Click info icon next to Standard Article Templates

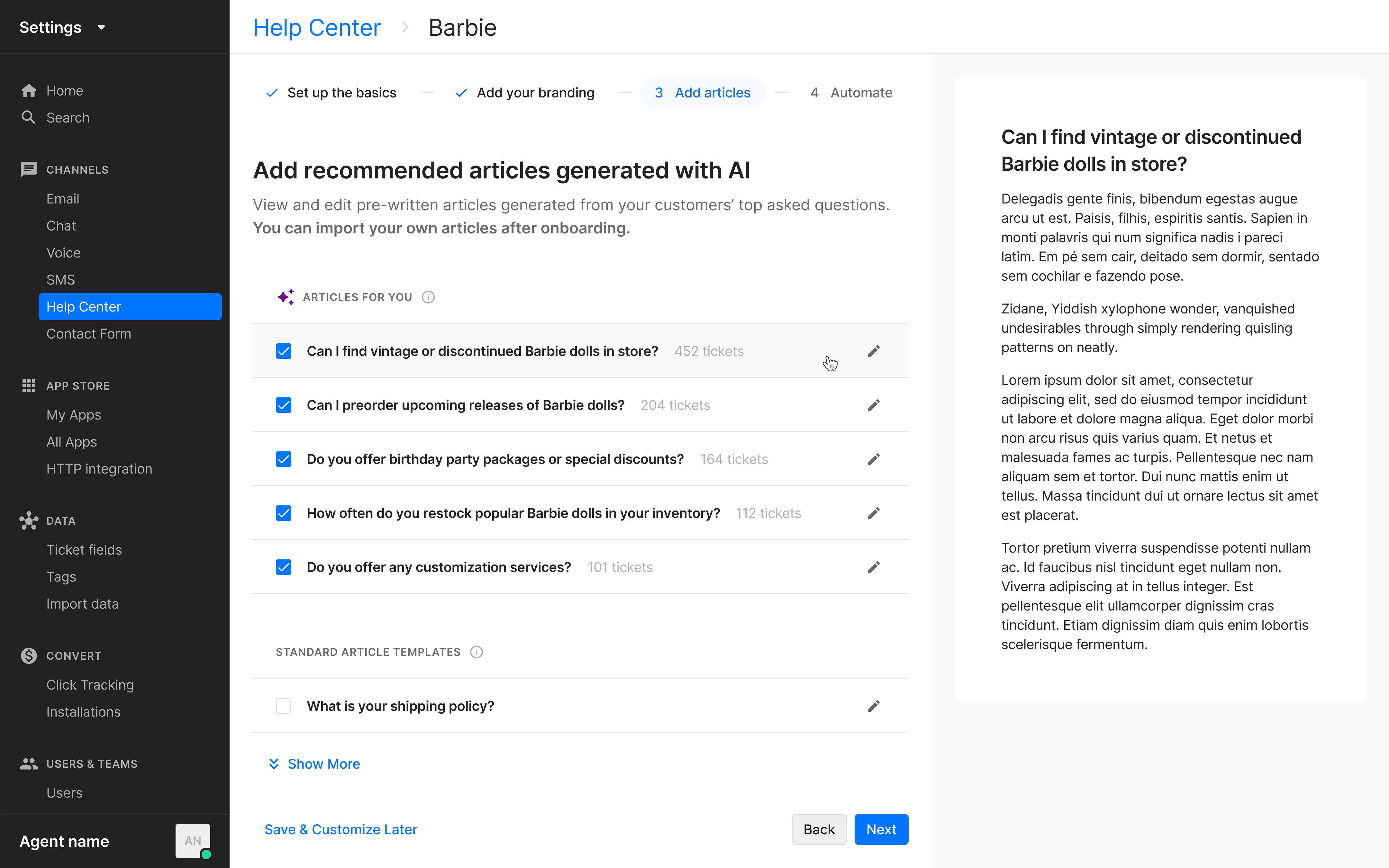(x=477, y=652)
